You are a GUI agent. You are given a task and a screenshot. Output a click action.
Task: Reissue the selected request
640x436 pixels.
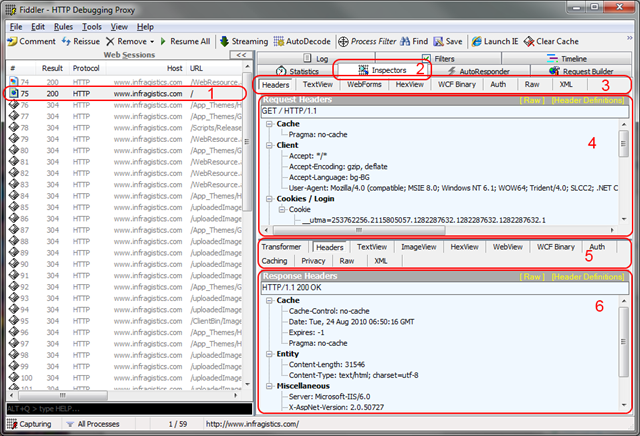pos(81,41)
